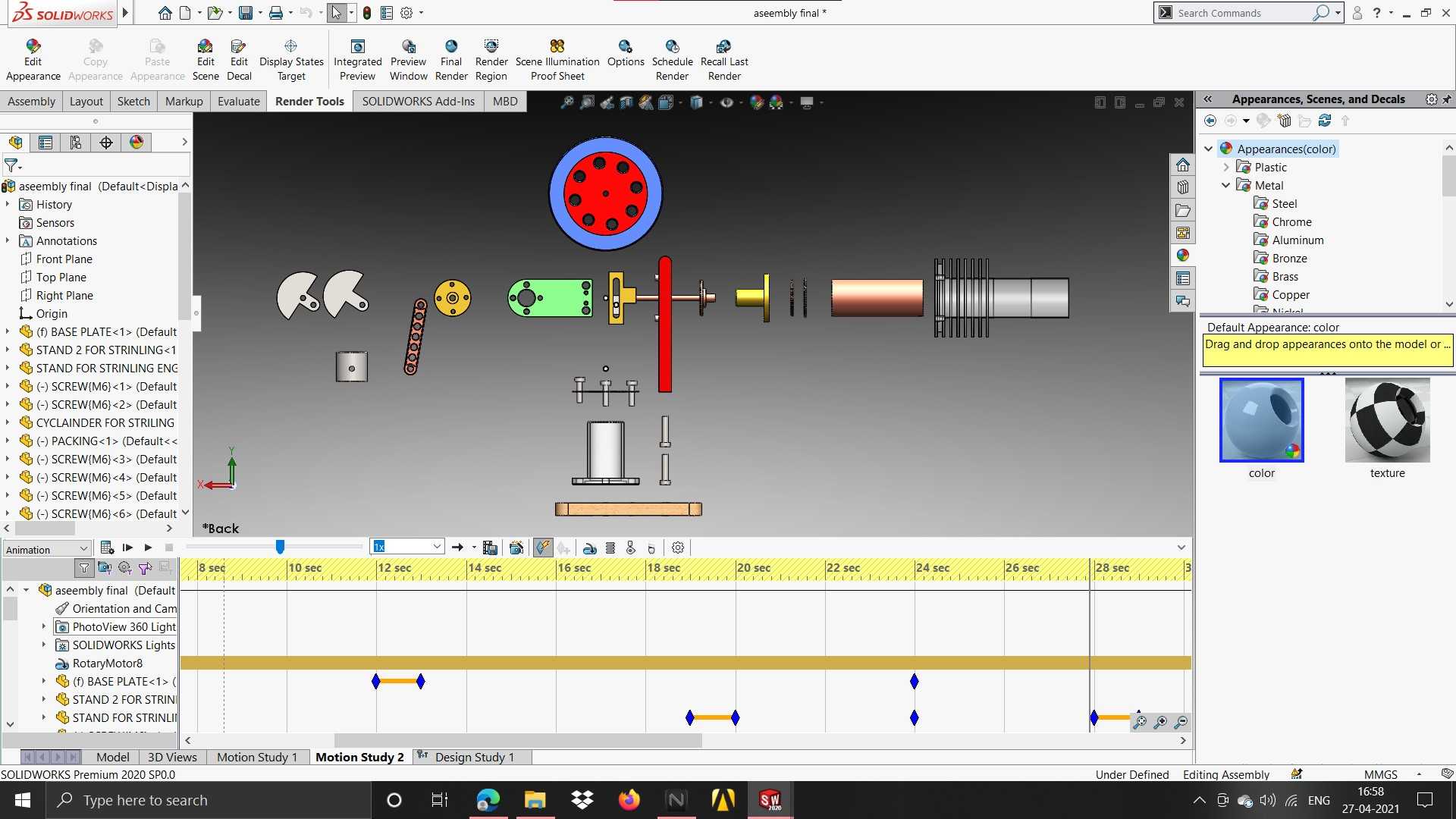Switch to the Model tab

(113, 757)
